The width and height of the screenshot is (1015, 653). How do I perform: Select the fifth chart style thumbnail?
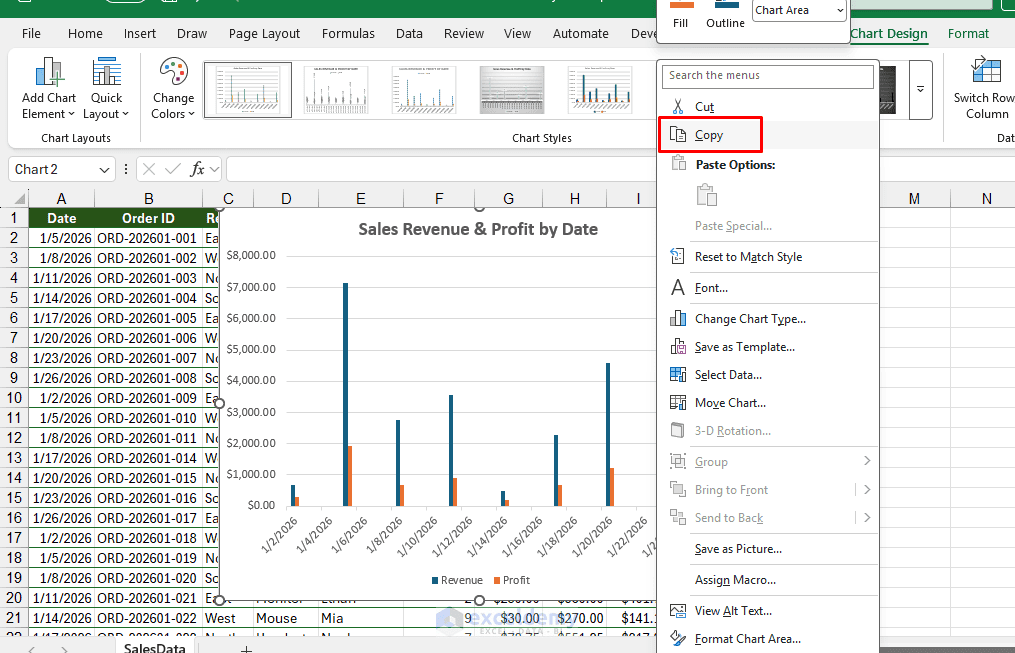tap(600, 90)
